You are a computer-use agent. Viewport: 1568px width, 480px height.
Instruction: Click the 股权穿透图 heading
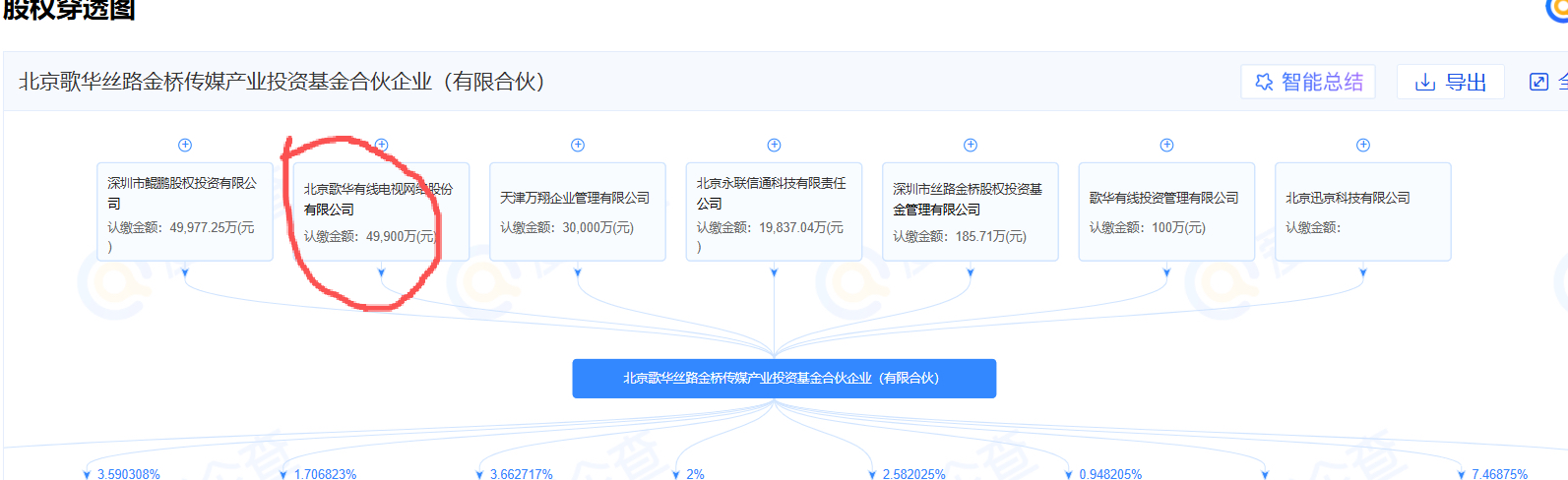click(69, 10)
